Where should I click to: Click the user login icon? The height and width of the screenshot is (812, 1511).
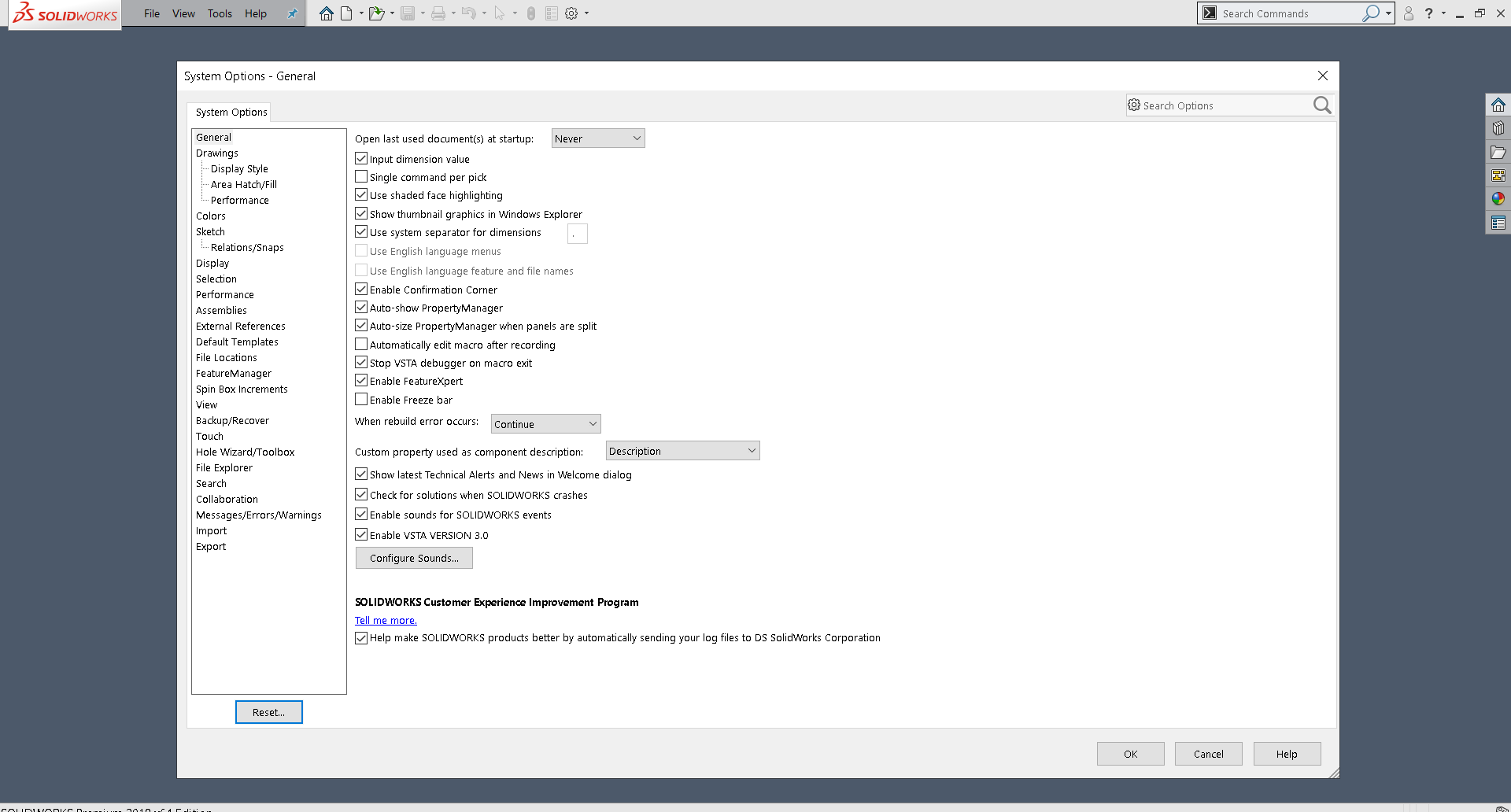coord(1409,13)
